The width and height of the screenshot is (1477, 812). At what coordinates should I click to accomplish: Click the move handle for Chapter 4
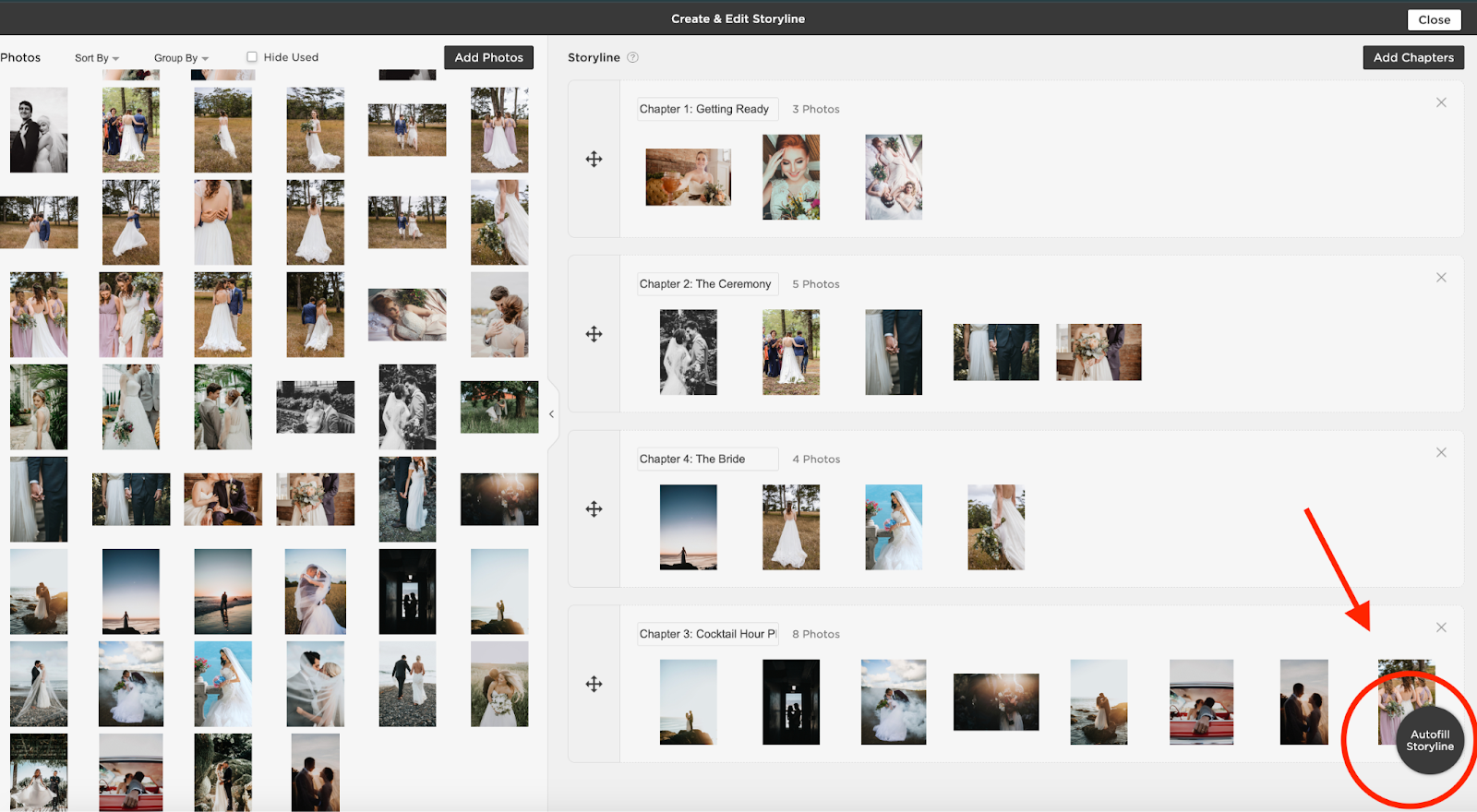tap(594, 508)
